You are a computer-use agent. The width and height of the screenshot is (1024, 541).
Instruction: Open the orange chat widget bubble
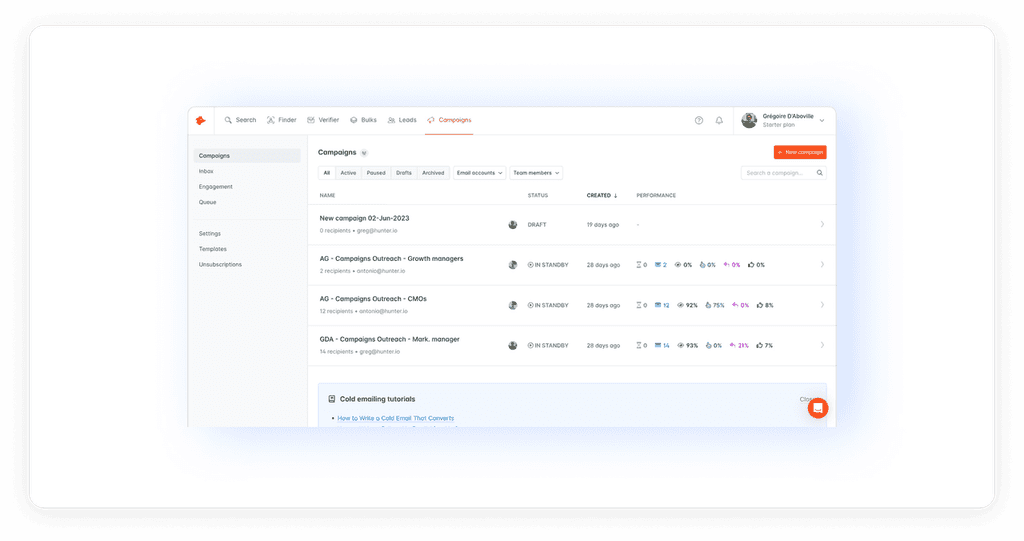point(818,408)
